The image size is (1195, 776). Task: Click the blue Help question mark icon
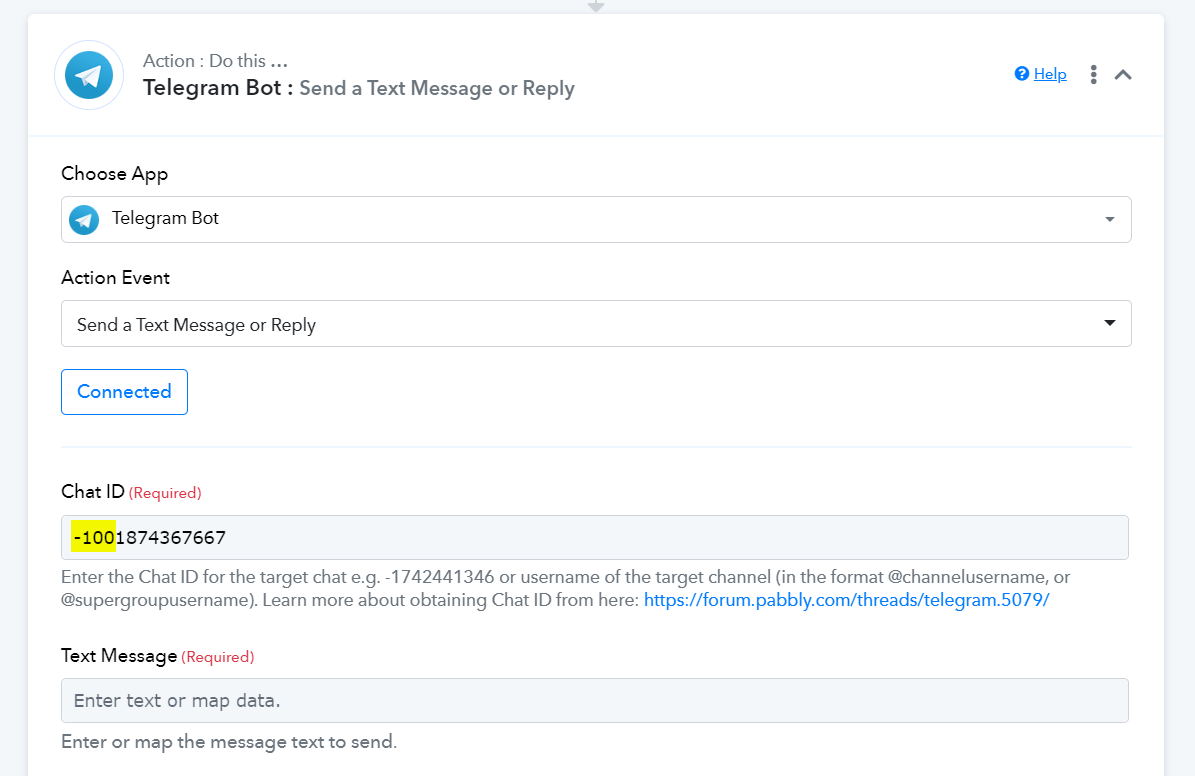pos(1022,73)
